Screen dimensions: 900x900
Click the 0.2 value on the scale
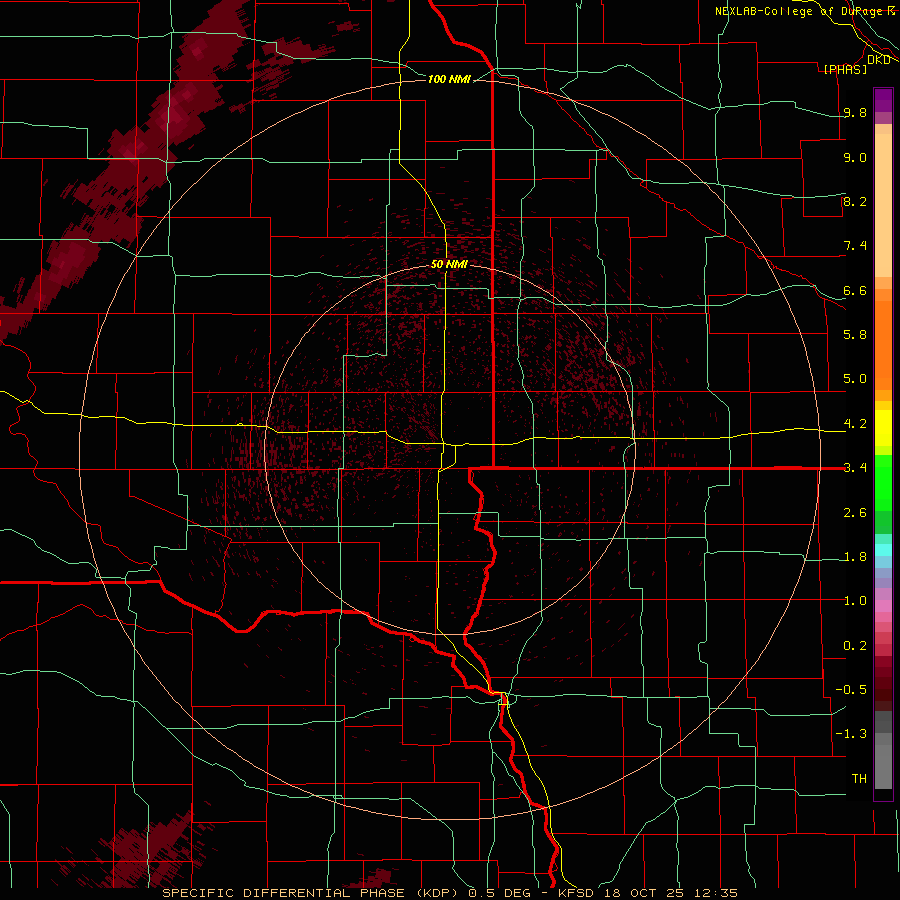tap(855, 645)
